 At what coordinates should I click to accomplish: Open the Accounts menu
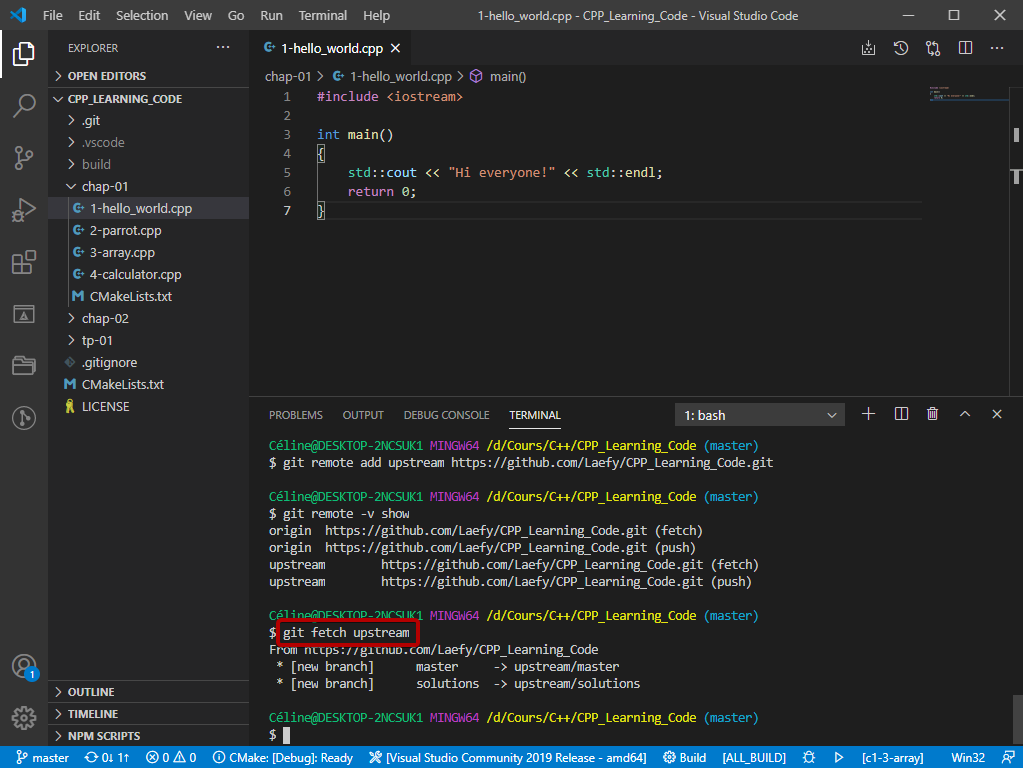coord(23,667)
